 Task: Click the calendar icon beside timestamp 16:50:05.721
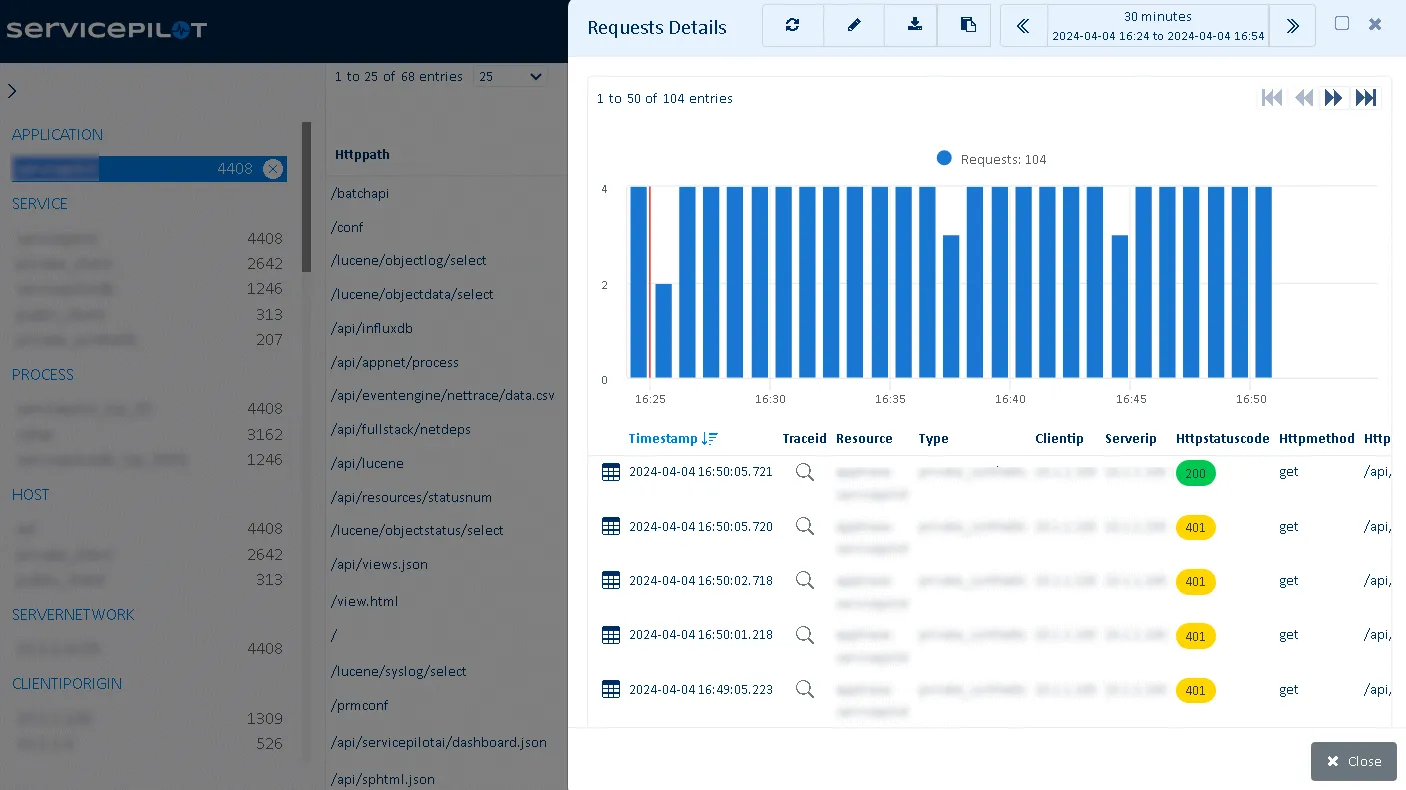(x=611, y=472)
